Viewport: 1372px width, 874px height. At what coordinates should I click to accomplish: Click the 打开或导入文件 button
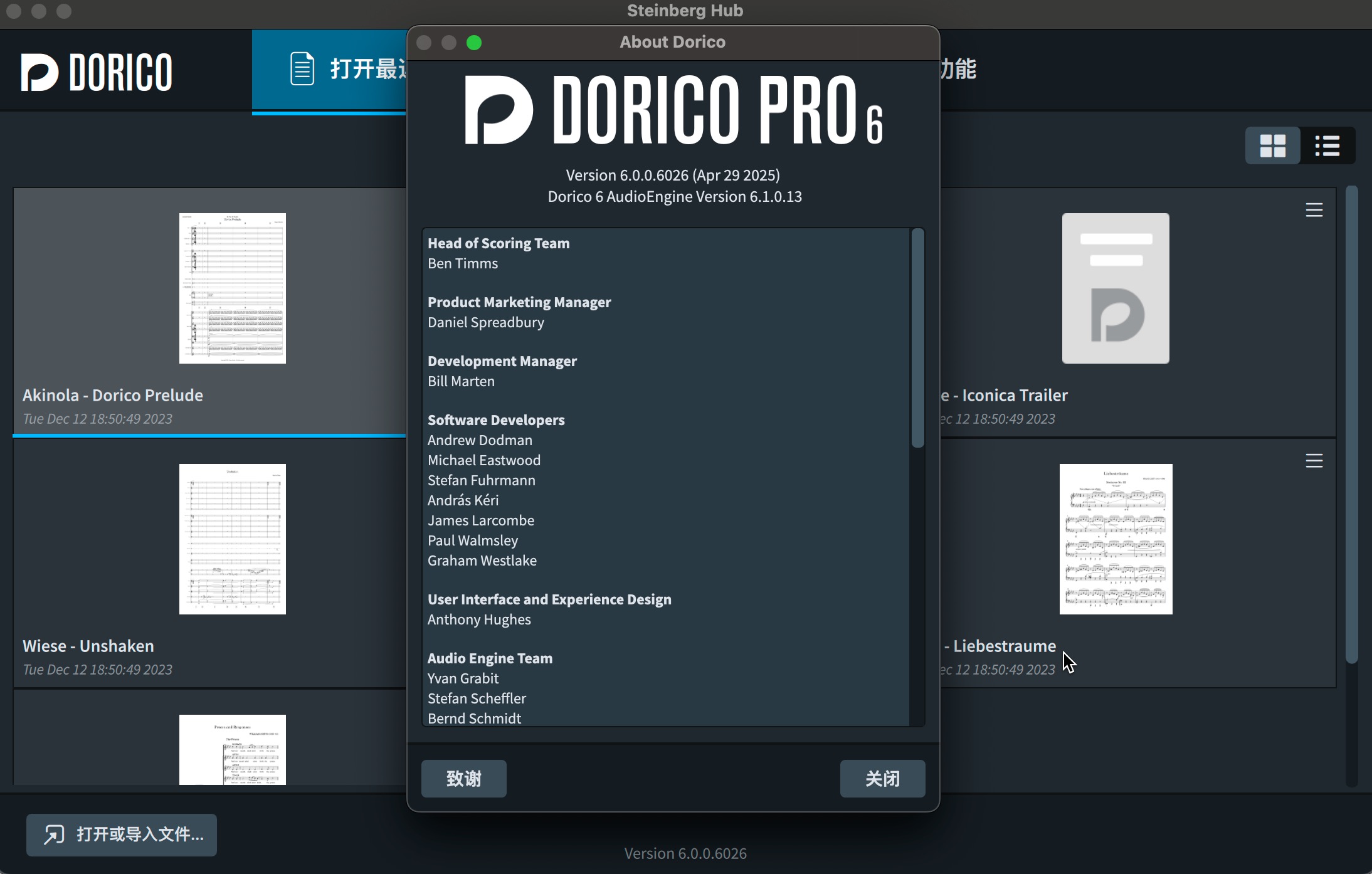click(122, 835)
